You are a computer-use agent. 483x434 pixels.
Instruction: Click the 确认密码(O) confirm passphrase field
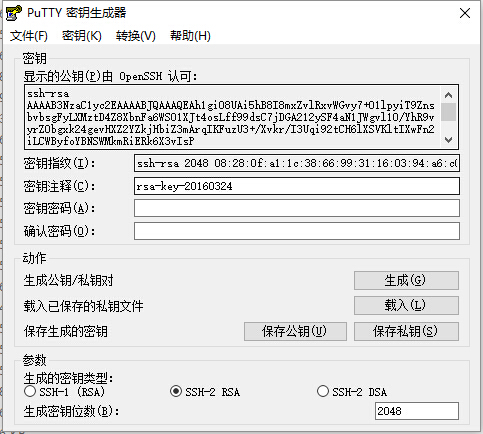(x=297, y=231)
